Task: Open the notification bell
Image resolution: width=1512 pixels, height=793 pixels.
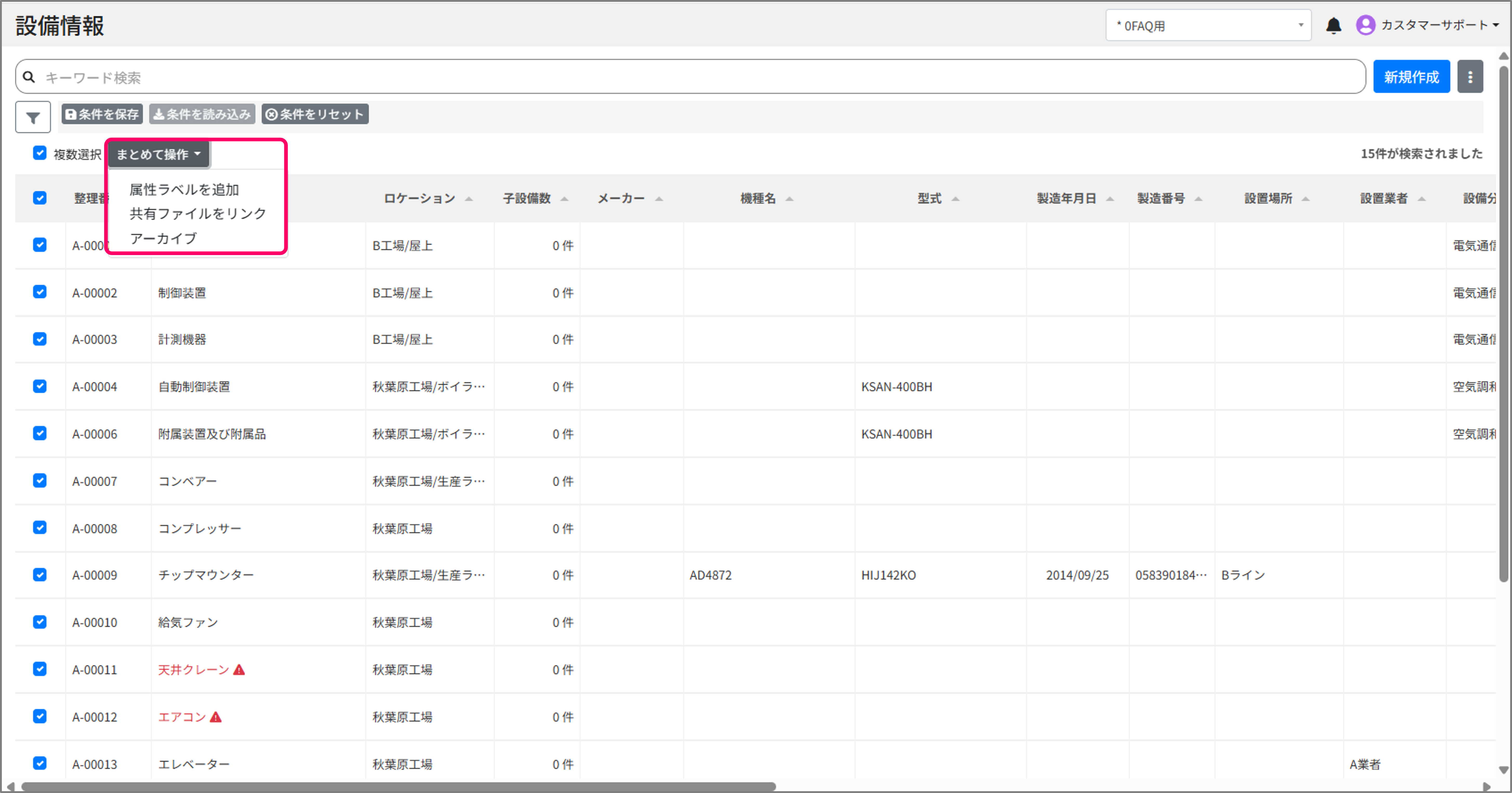Action: [x=1334, y=25]
